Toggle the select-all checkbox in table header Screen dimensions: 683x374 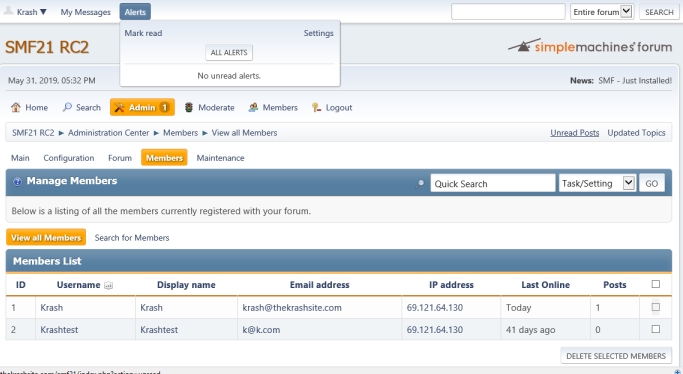click(656, 284)
